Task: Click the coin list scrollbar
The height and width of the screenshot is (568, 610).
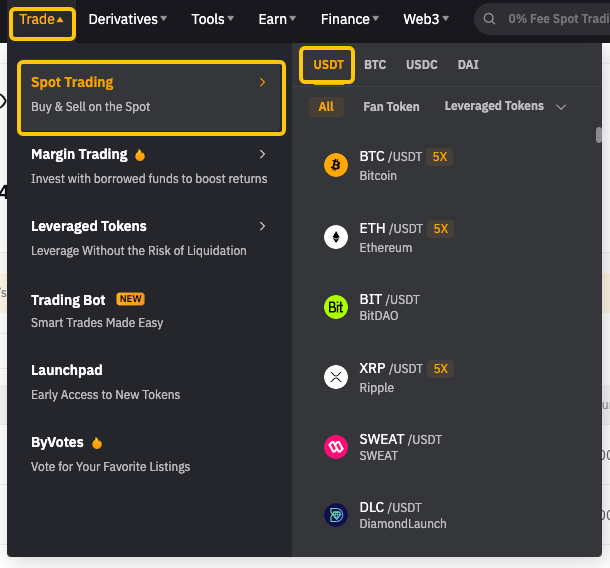Action: click(599, 135)
